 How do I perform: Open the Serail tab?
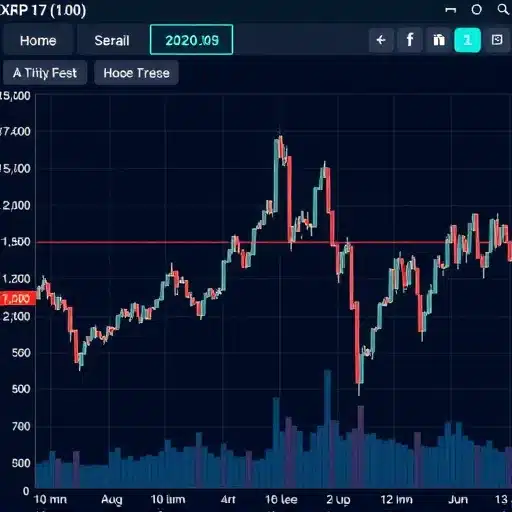click(112, 41)
